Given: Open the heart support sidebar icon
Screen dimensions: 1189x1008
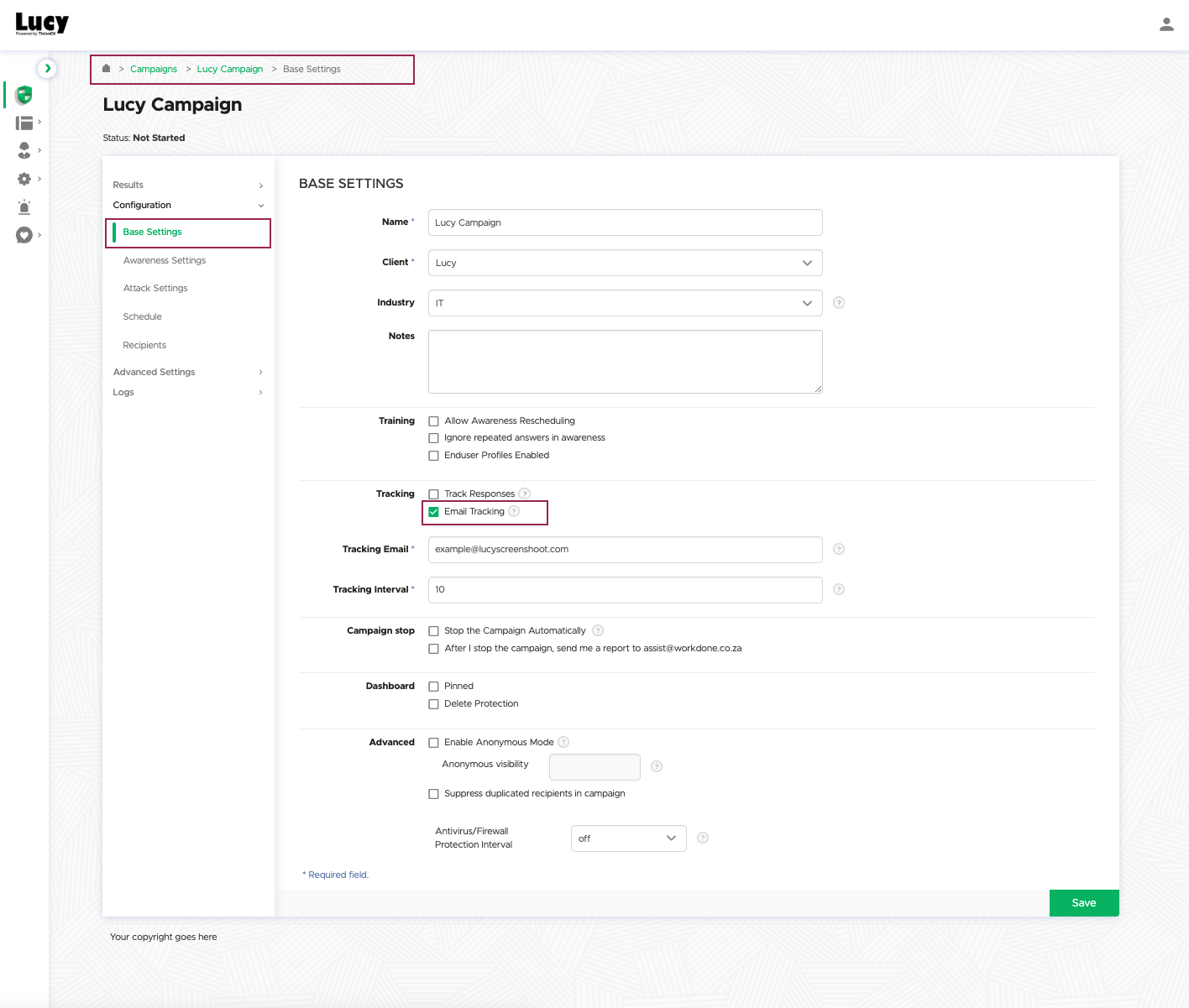Looking at the screenshot, I should click(x=24, y=235).
